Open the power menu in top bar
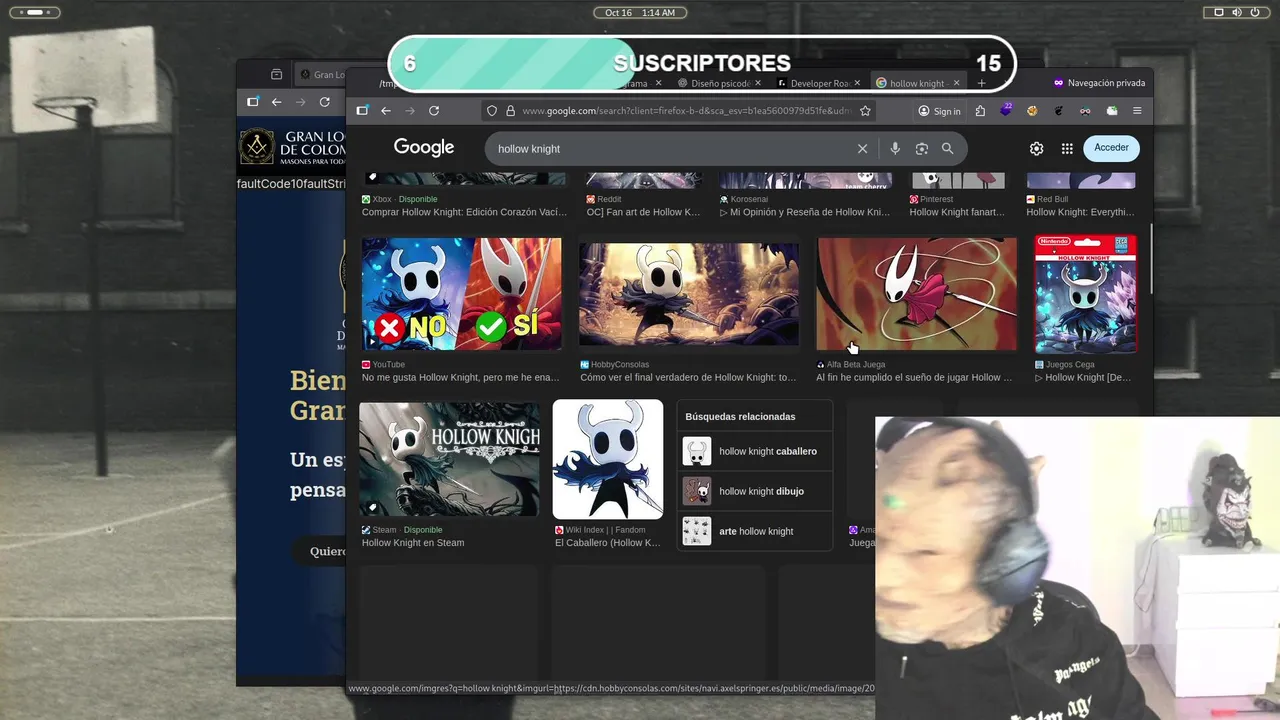The width and height of the screenshot is (1280, 720). click(x=1255, y=12)
